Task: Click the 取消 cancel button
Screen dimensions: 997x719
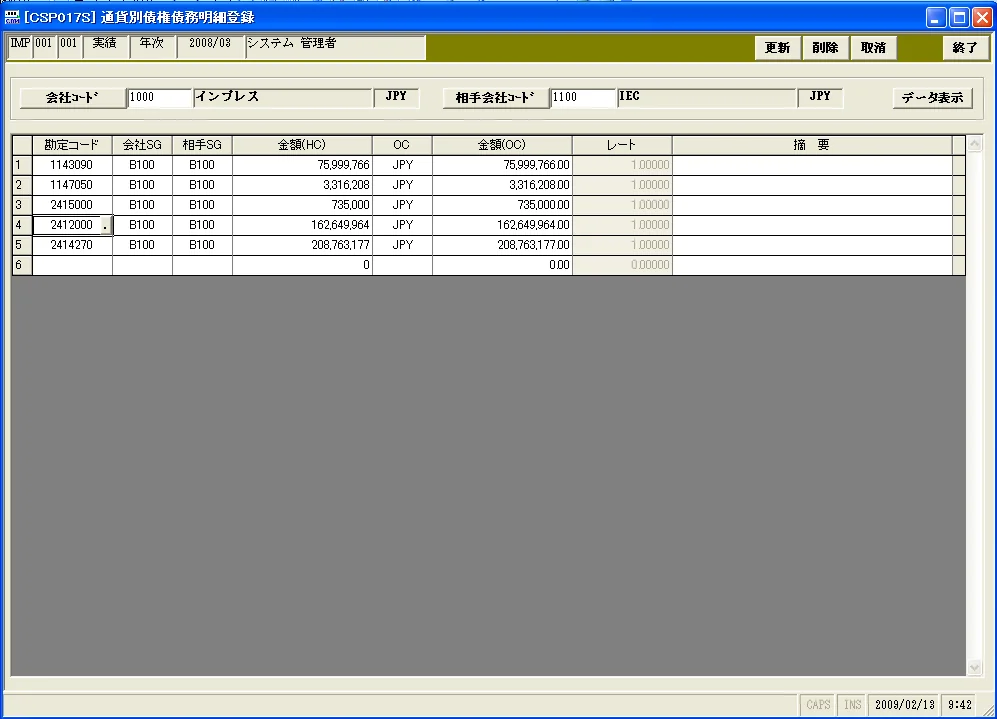Action: pos(873,48)
